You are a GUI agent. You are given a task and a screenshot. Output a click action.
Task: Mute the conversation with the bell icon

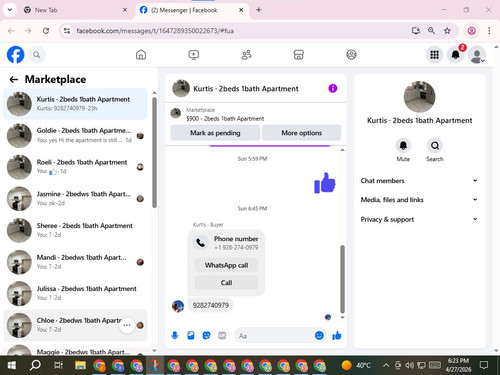point(403,146)
